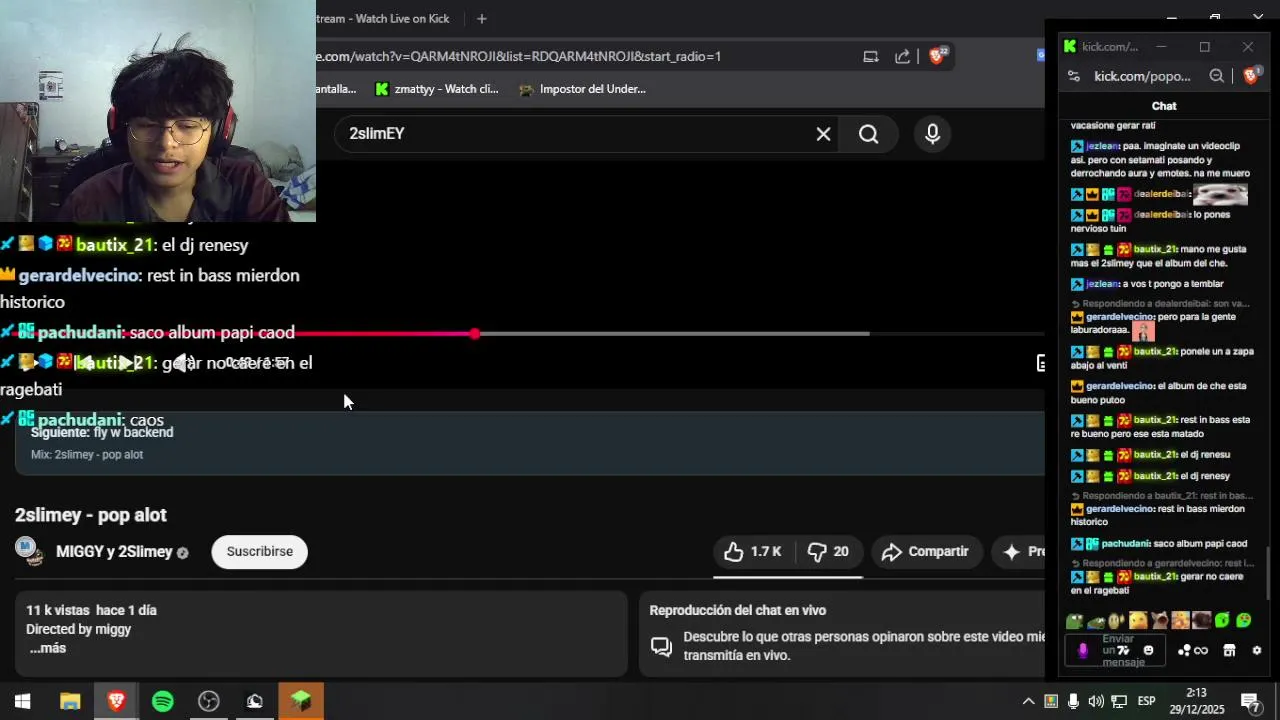This screenshot has width=1280, height=720.
Task: Open zmattyy - Watch cli... bookmark
Action: tap(436, 89)
